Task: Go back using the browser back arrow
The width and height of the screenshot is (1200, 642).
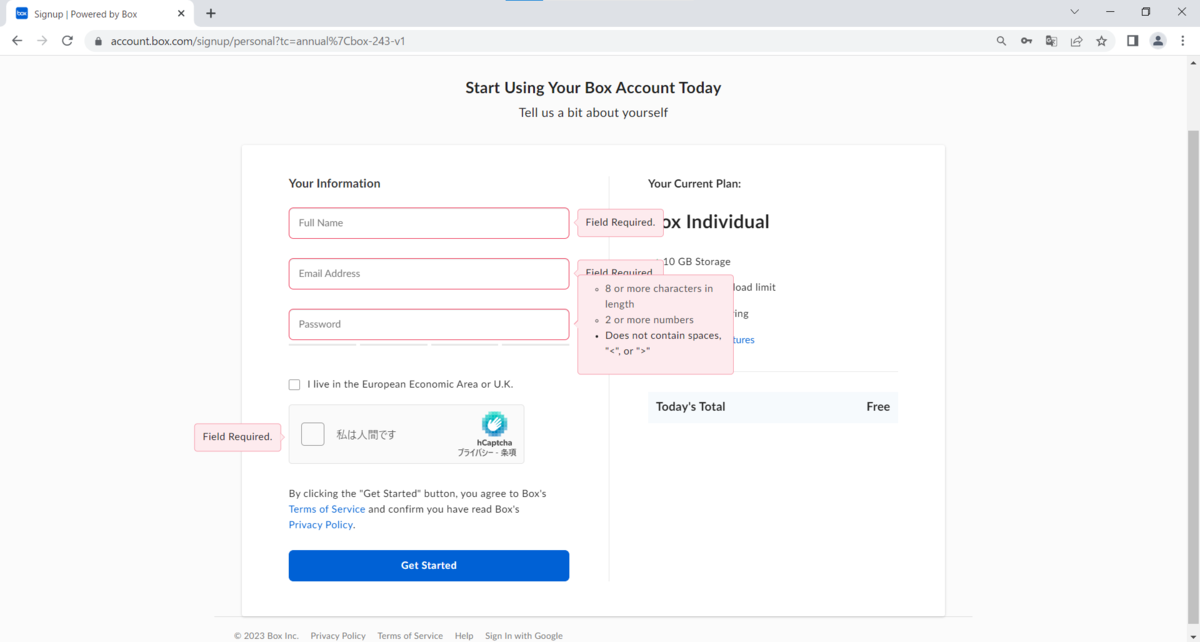Action: pyautogui.click(x=17, y=41)
